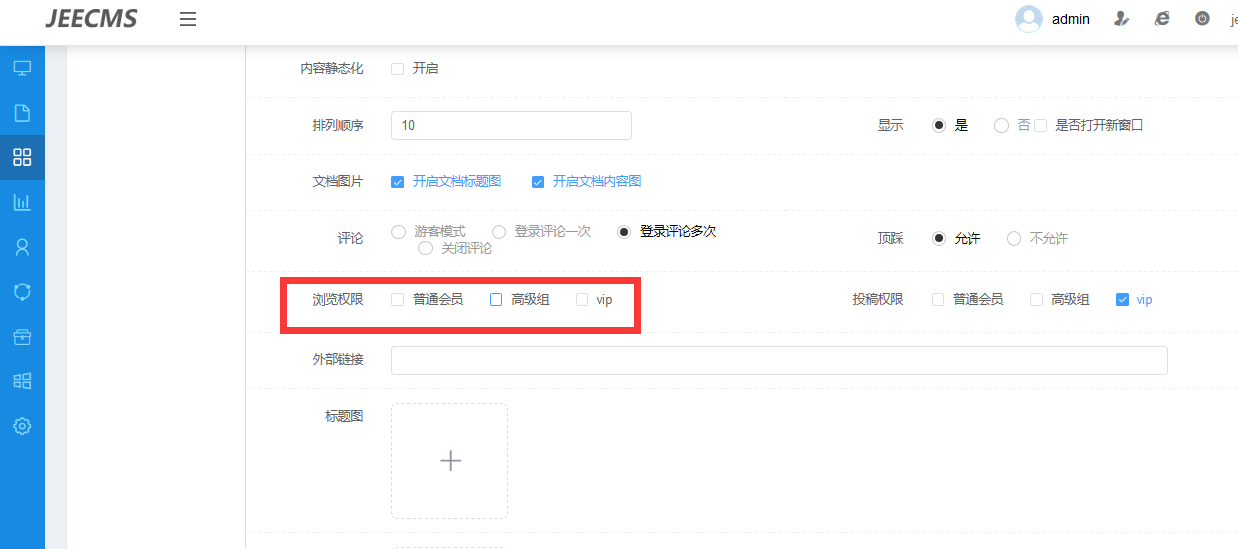Click the 排列顺序 input field

511,125
